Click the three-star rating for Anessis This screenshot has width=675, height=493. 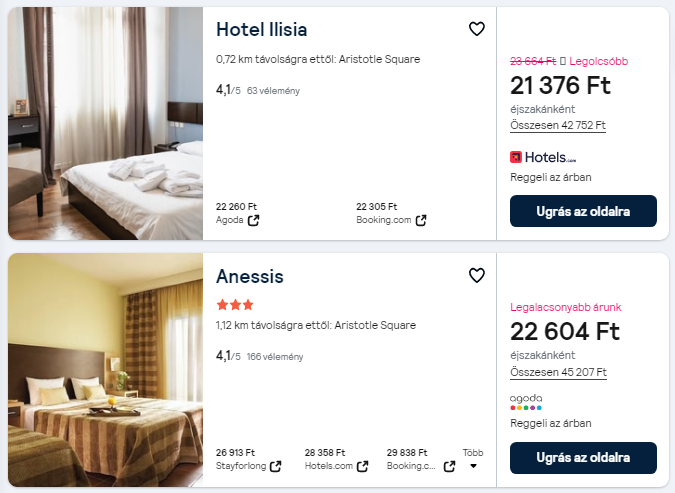pyautogui.click(x=235, y=305)
